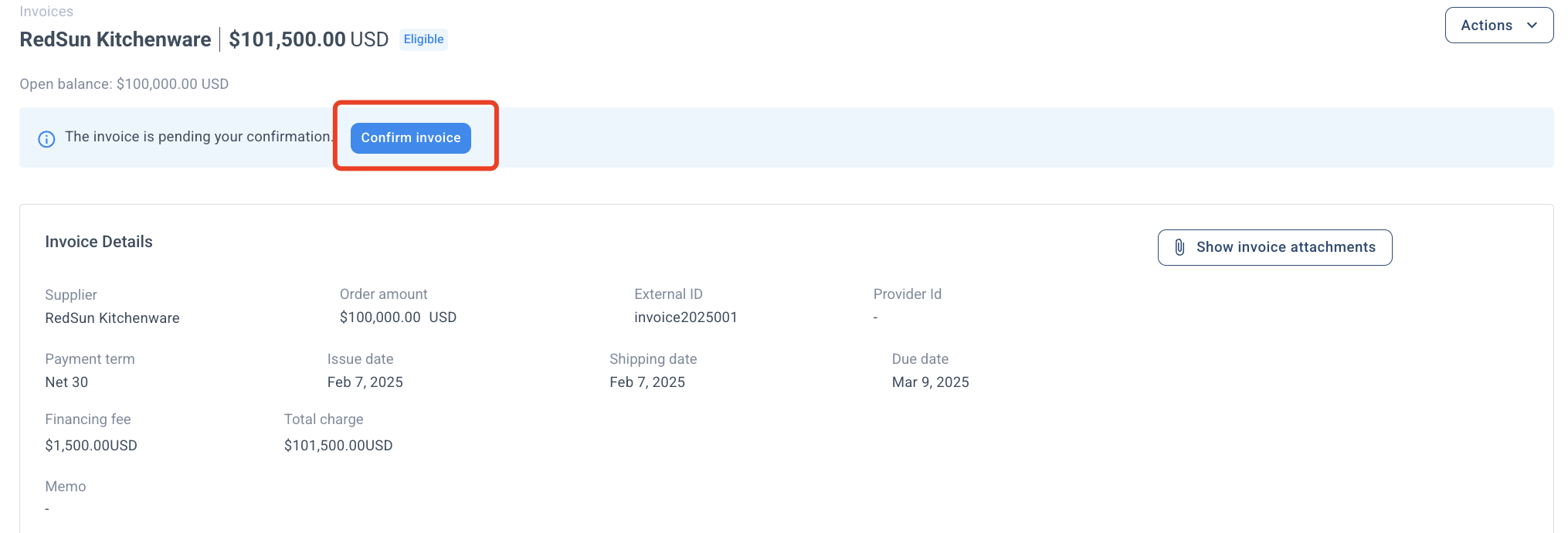This screenshot has width=1568, height=533.
Task: Click the info circle icon in banner
Action: tap(46, 139)
